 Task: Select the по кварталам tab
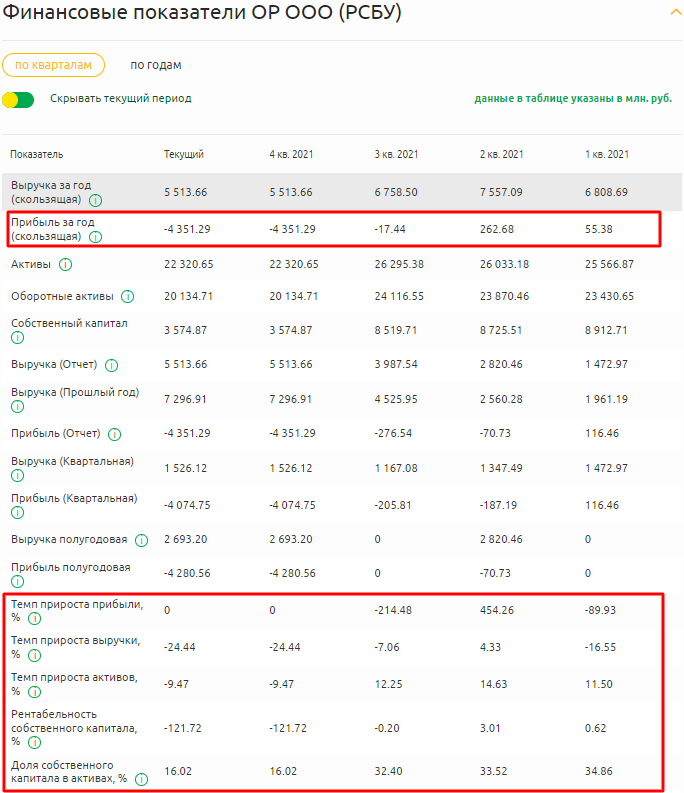point(53,65)
